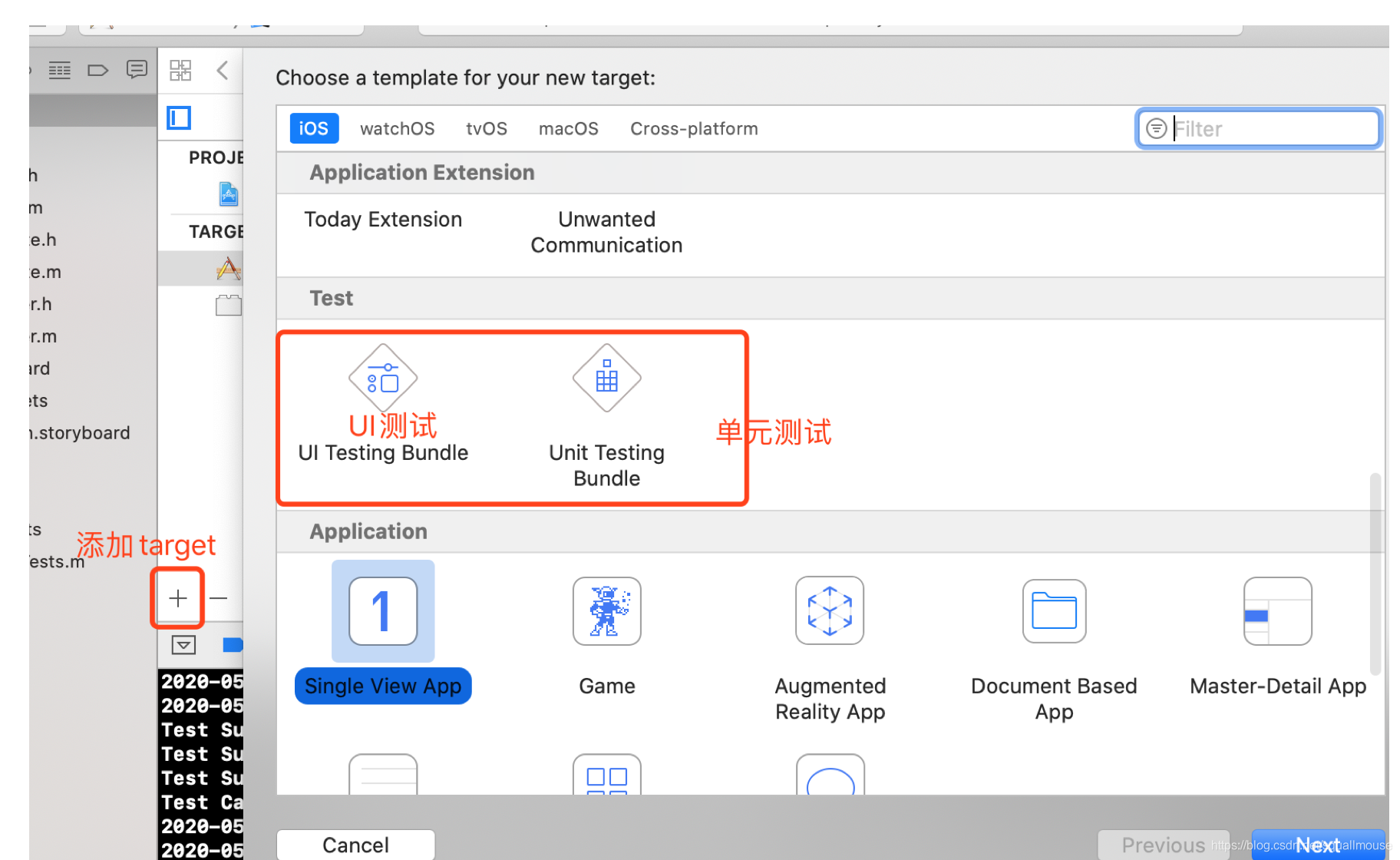Select the UI Testing Bundle template icon
Screen dimensions: 1400x860
pyautogui.click(x=383, y=378)
